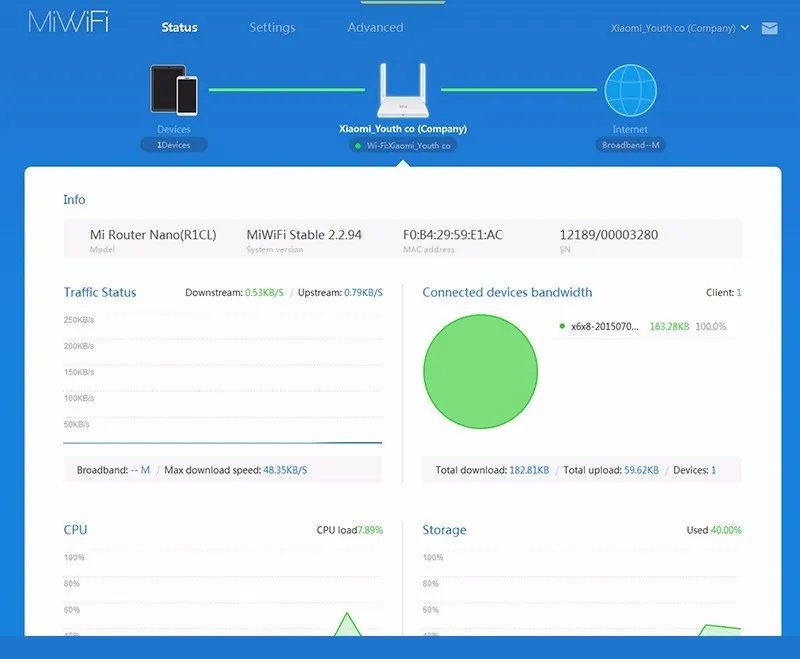
Task: Click the router name Xiaomi_Youth co (Company)
Action: coord(403,129)
